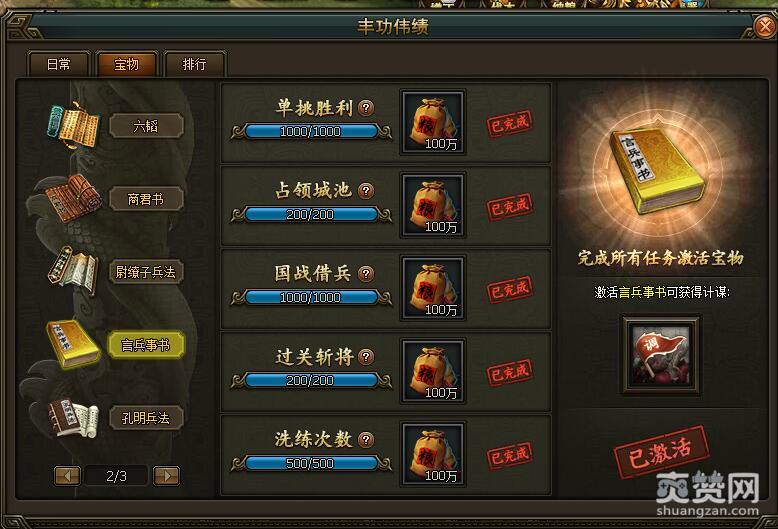778x529 pixels.
Task: Click the 商君书 bamboo scroll icon
Action: click(73, 198)
